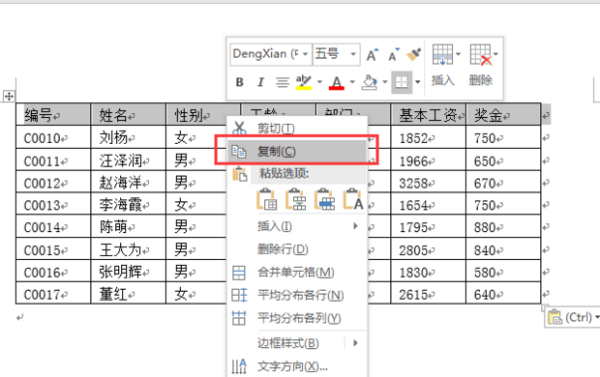The image size is (600, 377).
Task: Open the 五号 font size dropdown
Action: point(353,54)
